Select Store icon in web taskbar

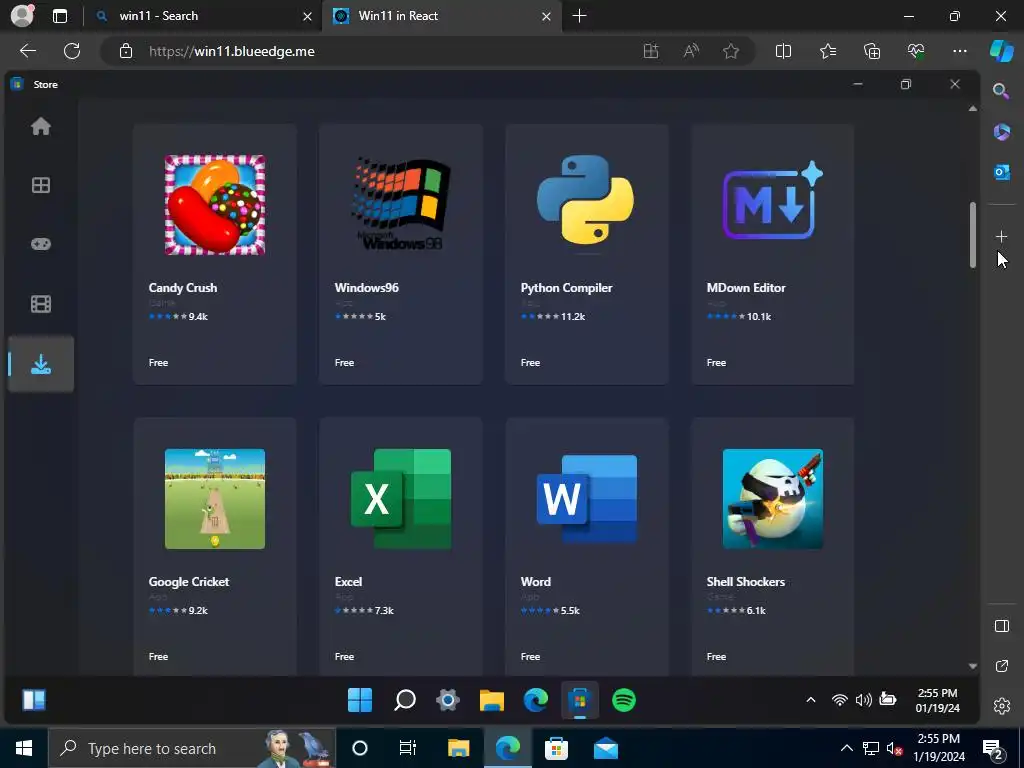pyautogui.click(x=579, y=700)
